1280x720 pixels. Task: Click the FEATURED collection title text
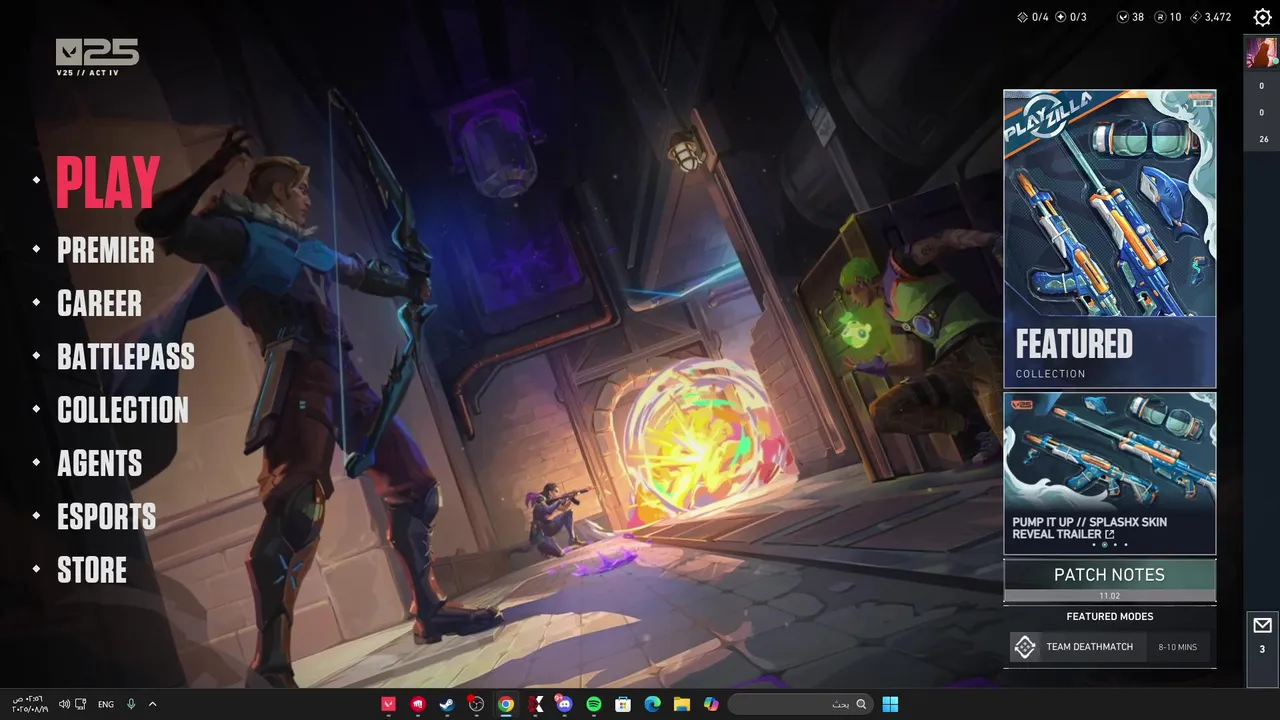coord(1074,344)
